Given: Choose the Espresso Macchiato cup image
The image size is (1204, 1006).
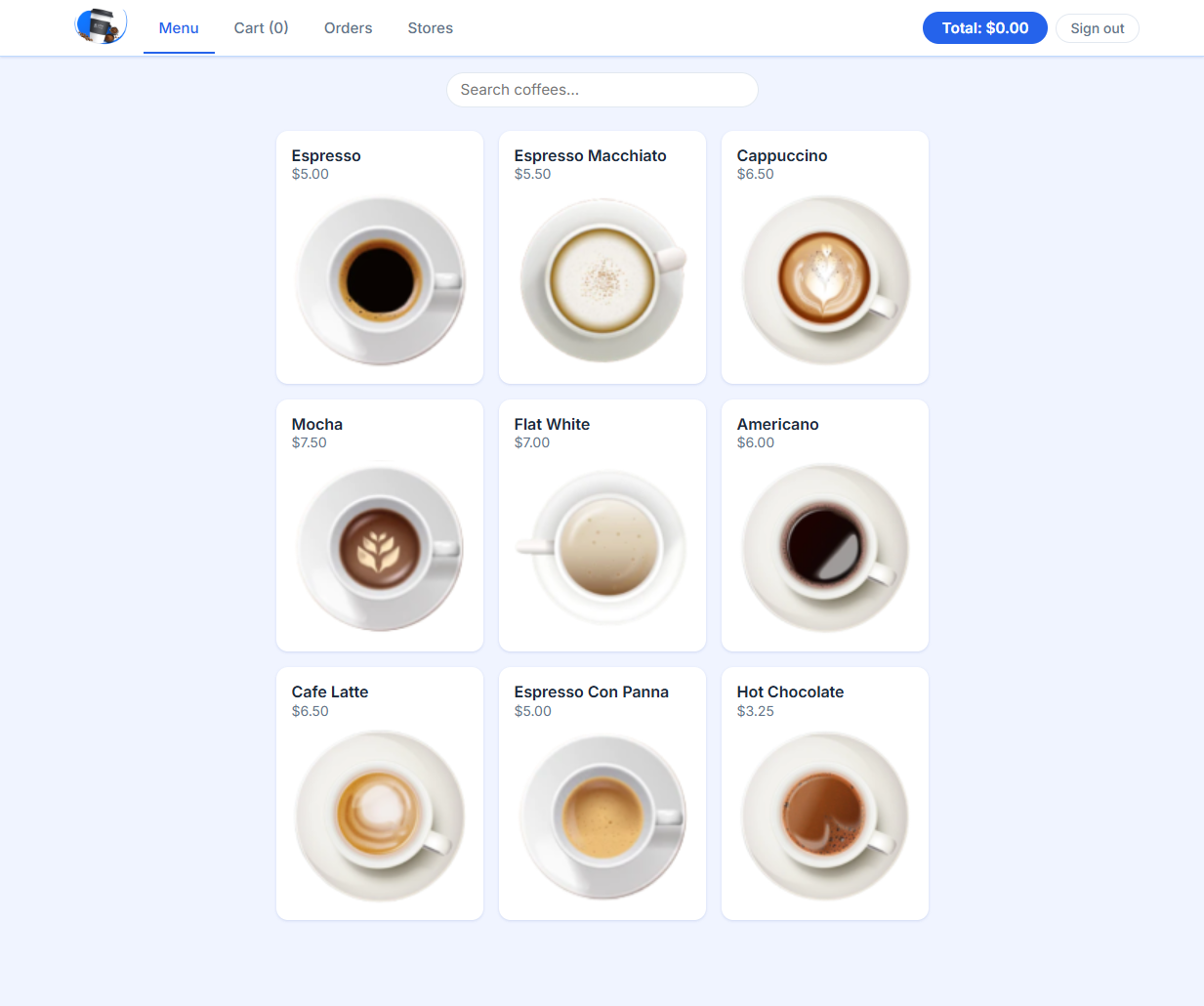Looking at the screenshot, I should coord(602,280).
